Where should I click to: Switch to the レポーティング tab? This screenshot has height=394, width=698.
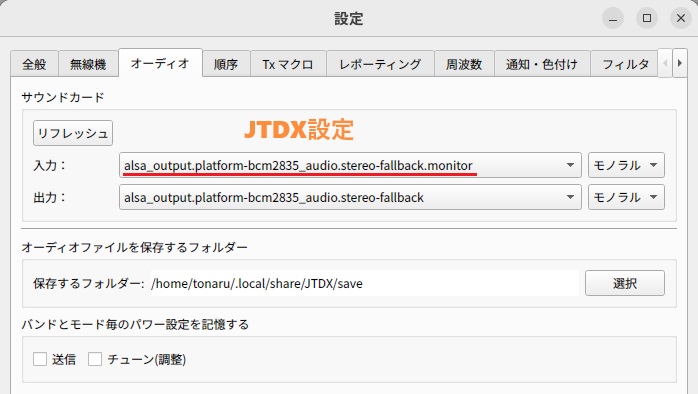(x=380, y=64)
